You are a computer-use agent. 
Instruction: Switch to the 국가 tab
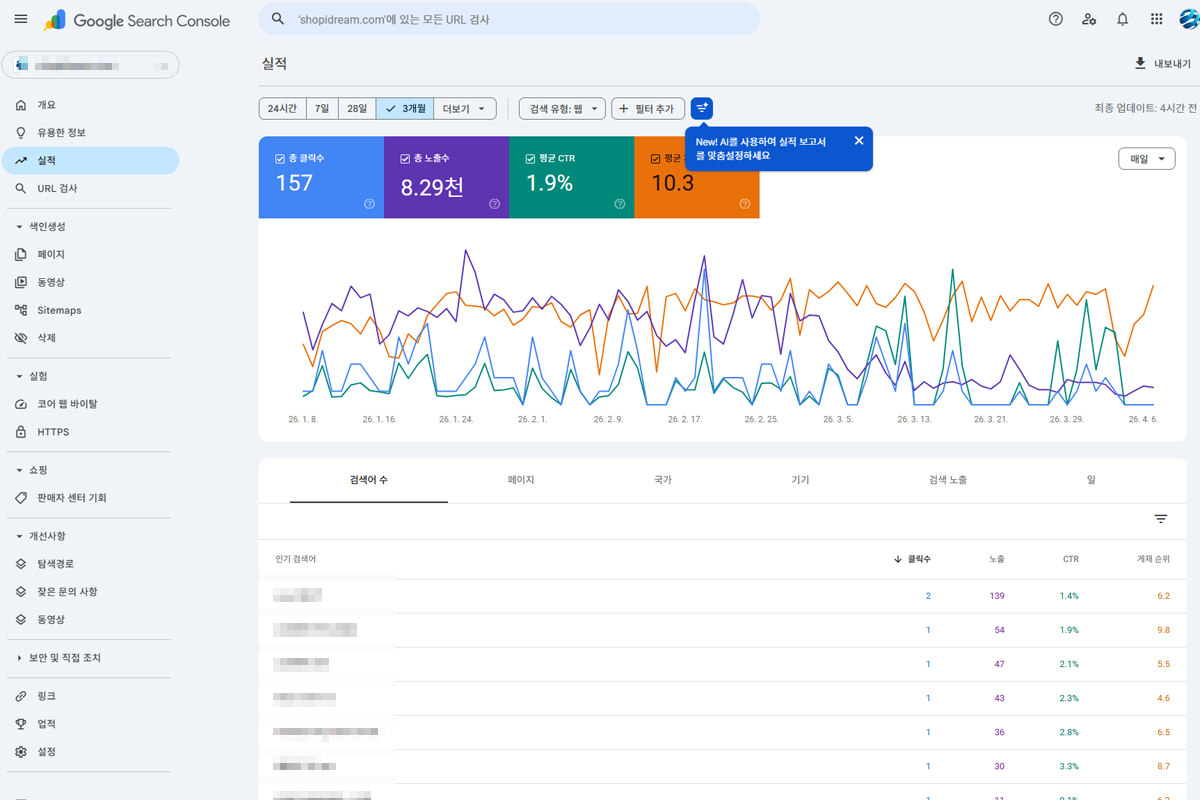click(662, 480)
